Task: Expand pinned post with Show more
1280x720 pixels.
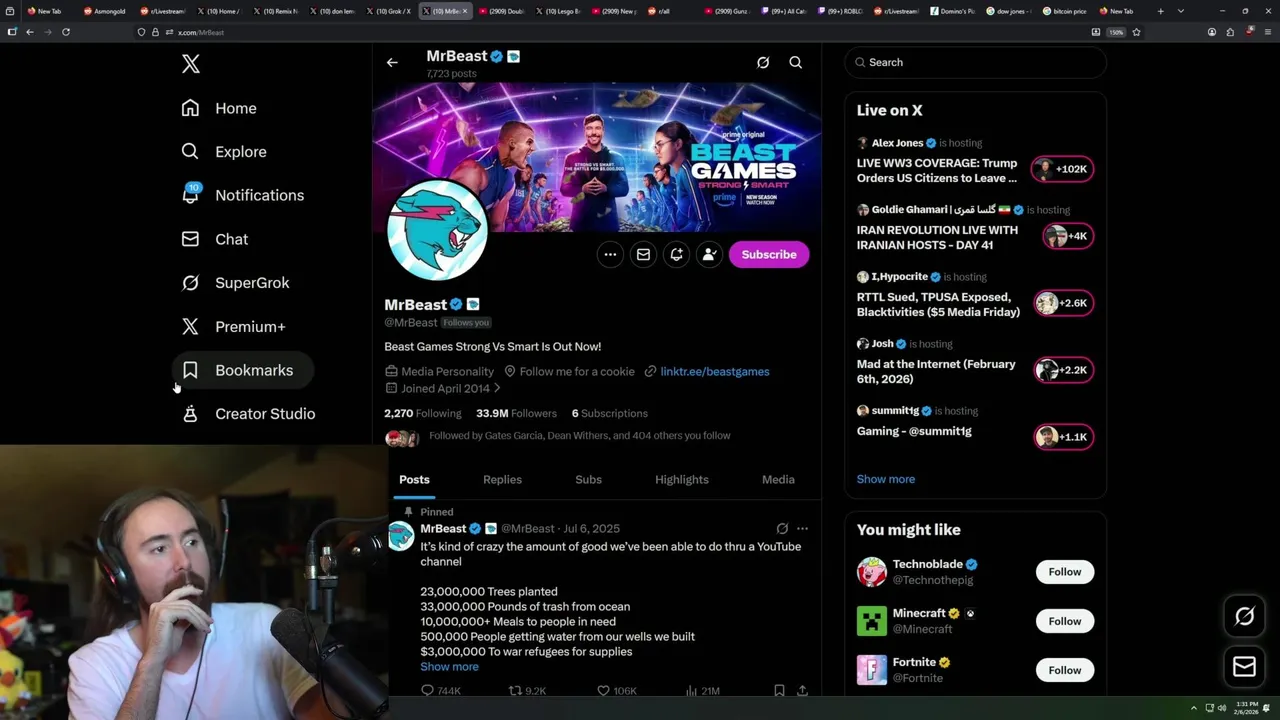Action: point(449,667)
